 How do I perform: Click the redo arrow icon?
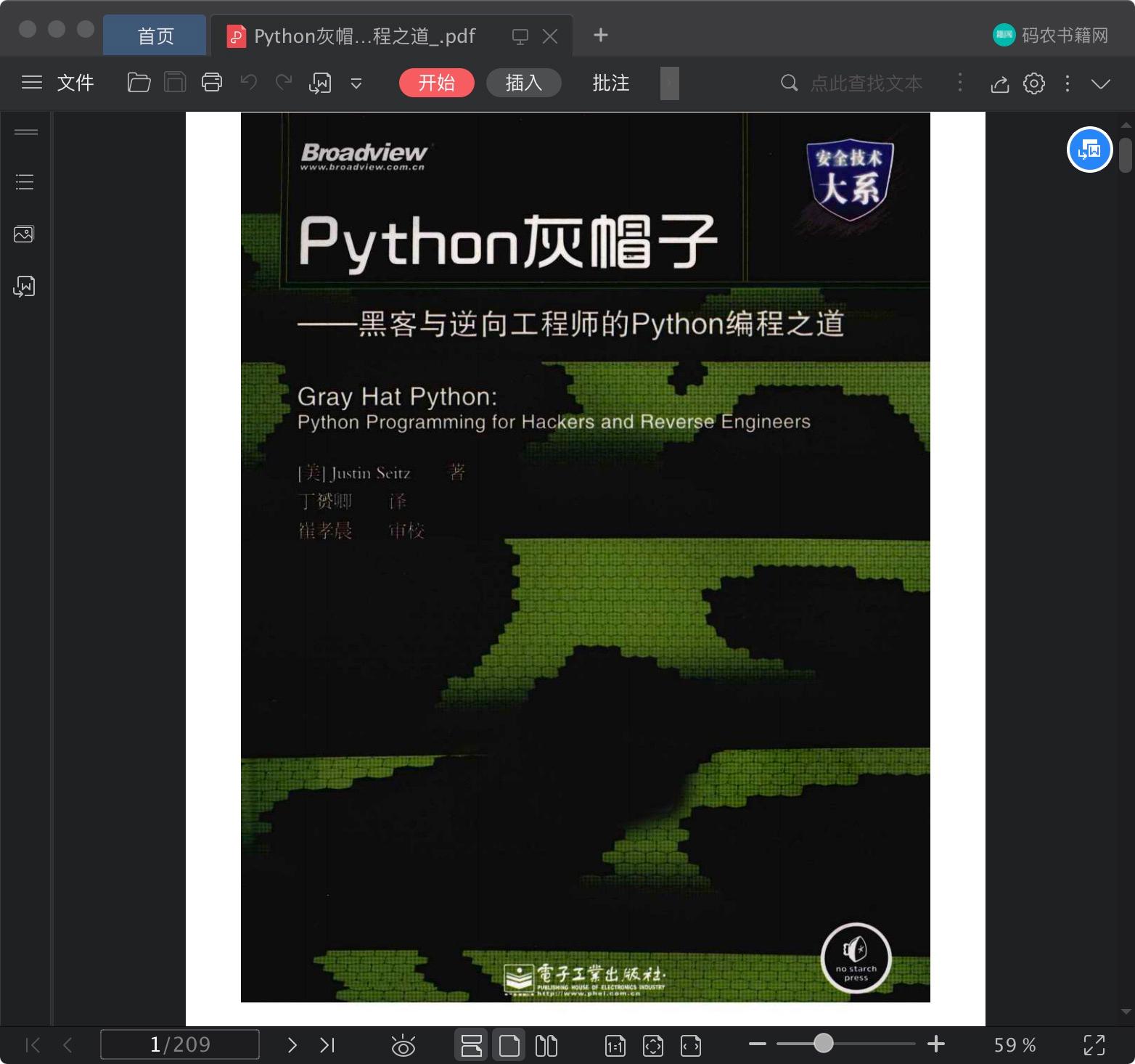[284, 83]
